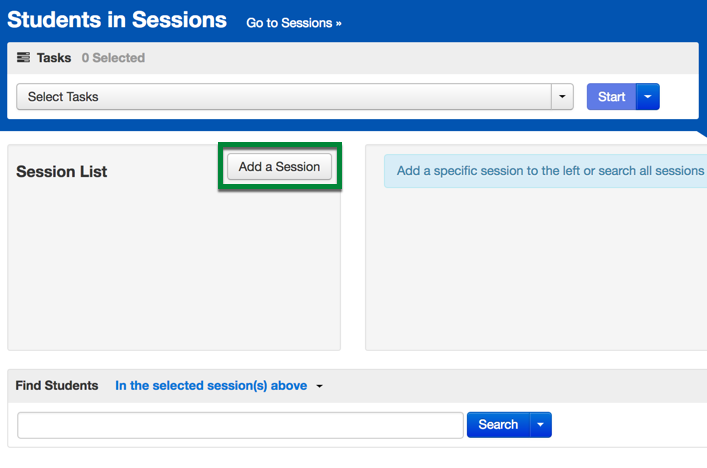Expand the Search button dropdown arrow
The height and width of the screenshot is (468, 707).
point(541,425)
